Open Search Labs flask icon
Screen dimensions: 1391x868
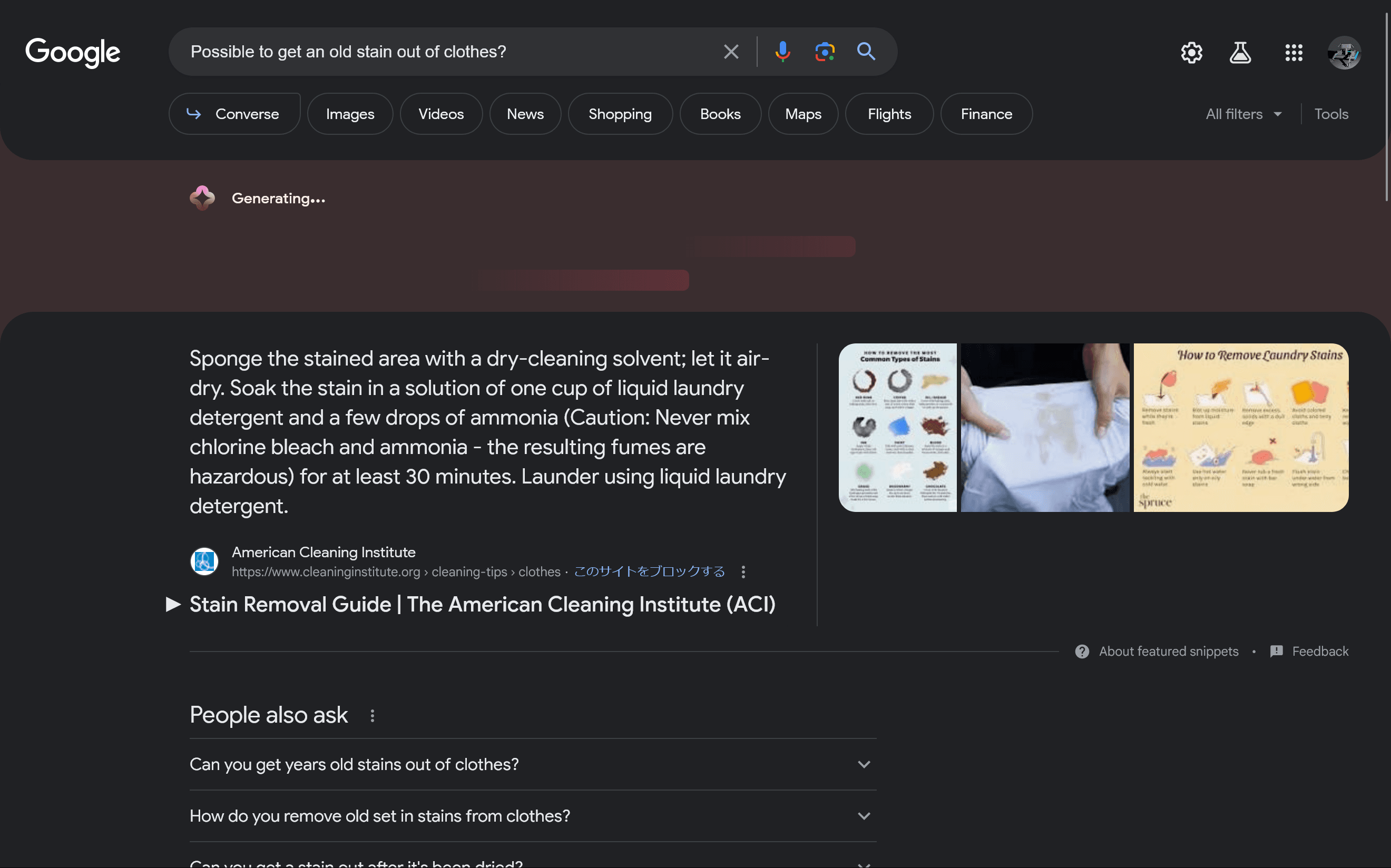[1240, 53]
